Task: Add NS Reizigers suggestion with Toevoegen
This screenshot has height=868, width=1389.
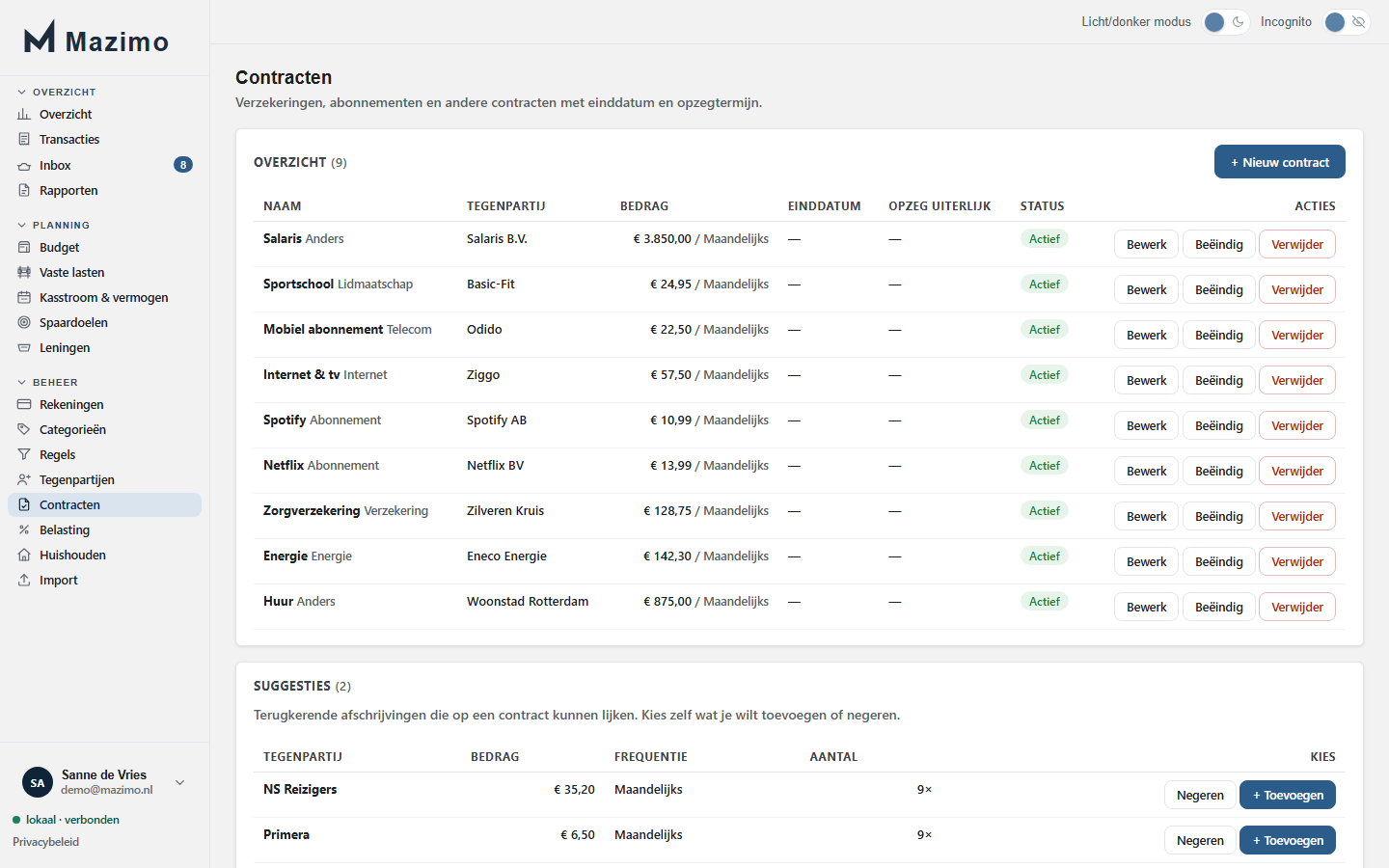Action: [x=1287, y=795]
